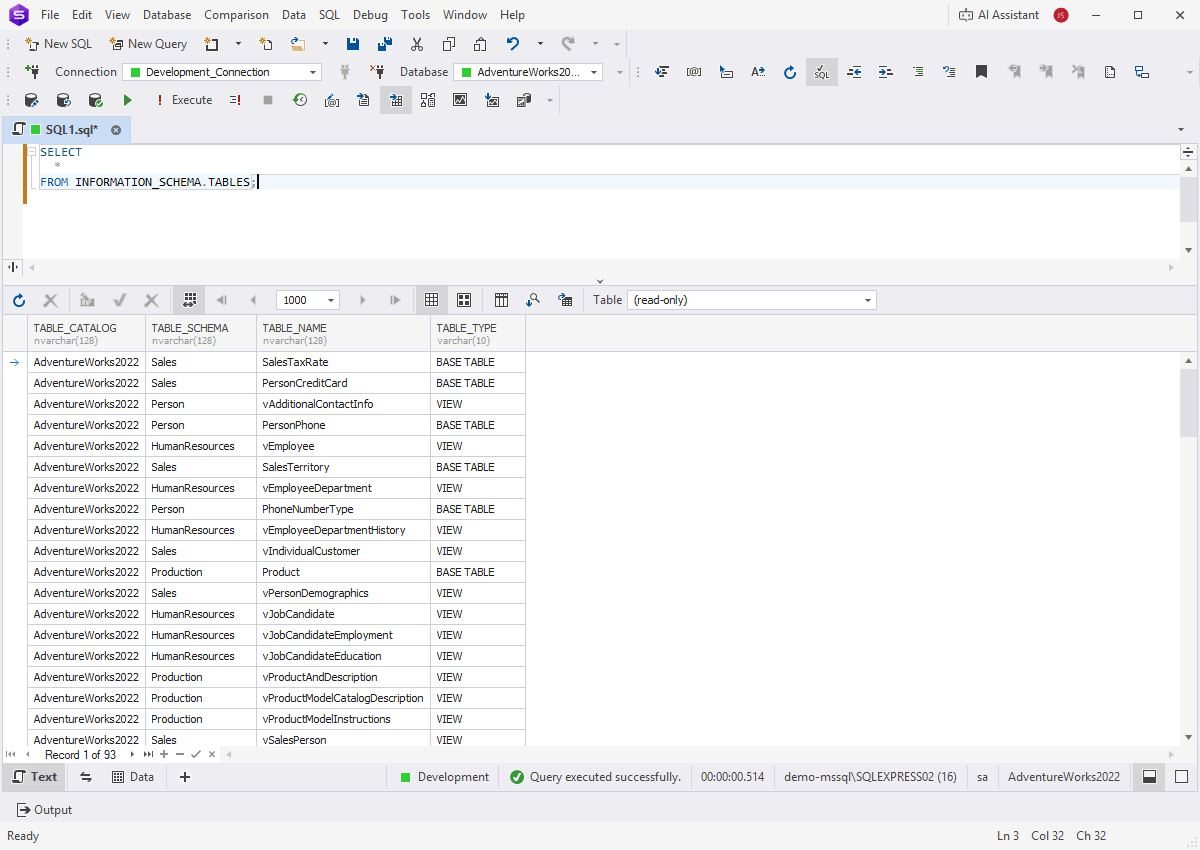The image size is (1200, 850).
Task: Click the refresh icon in SQL toolbar
Action: [790, 72]
